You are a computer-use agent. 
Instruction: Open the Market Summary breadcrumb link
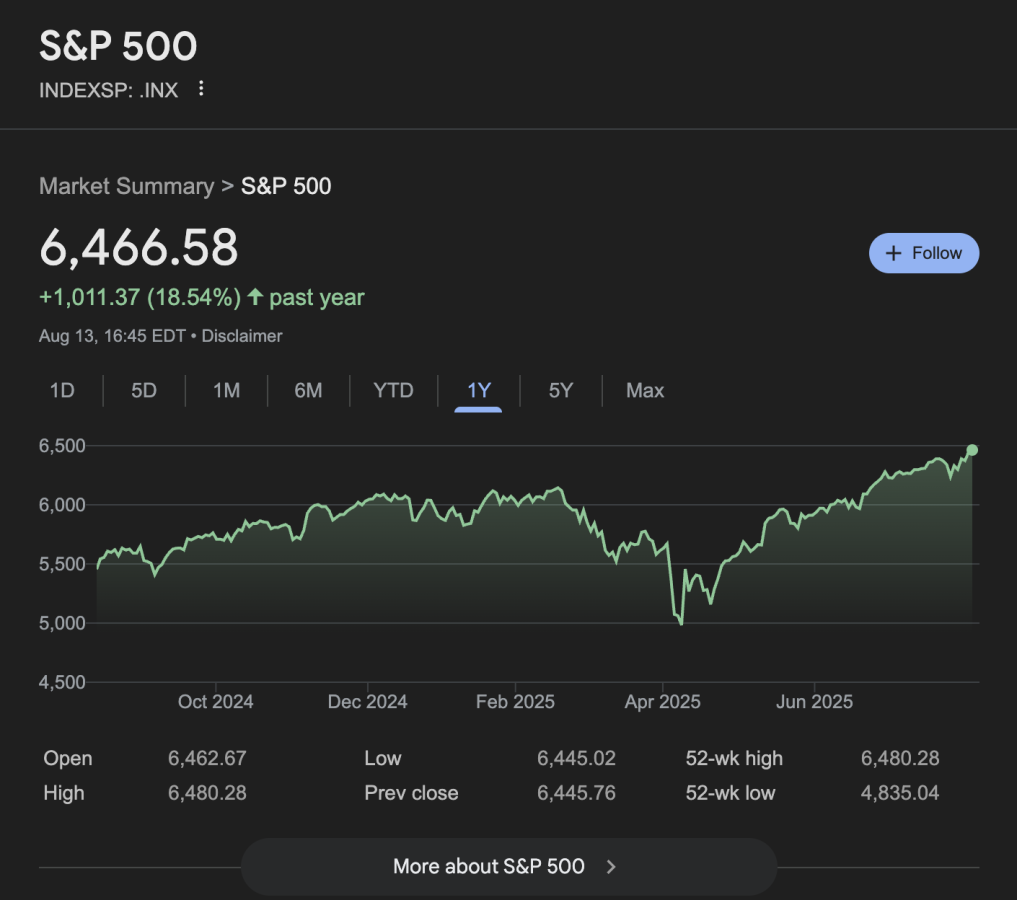[126, 186]
